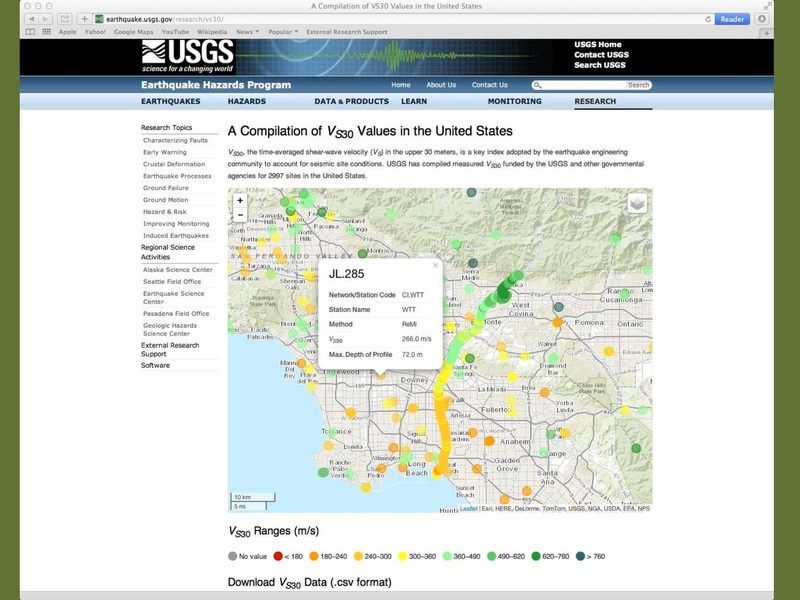Reload the page from the address bar

coord(708,19)
